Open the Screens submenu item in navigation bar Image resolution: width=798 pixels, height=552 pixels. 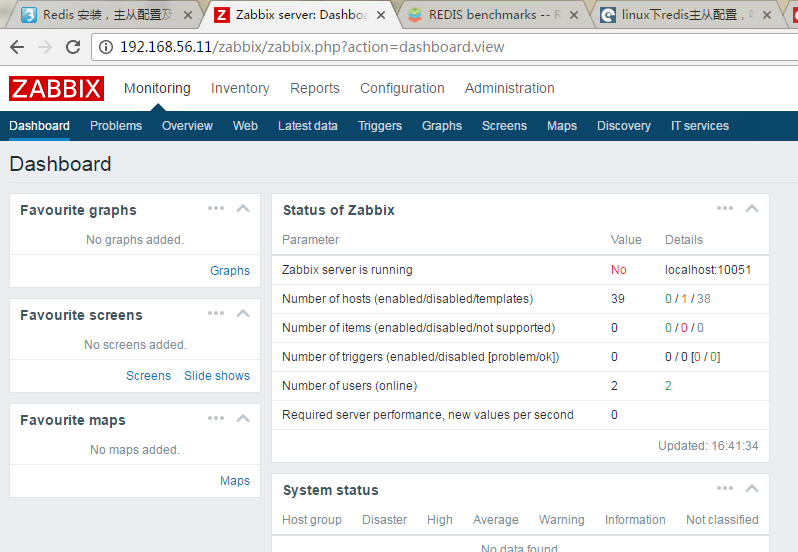504,126
